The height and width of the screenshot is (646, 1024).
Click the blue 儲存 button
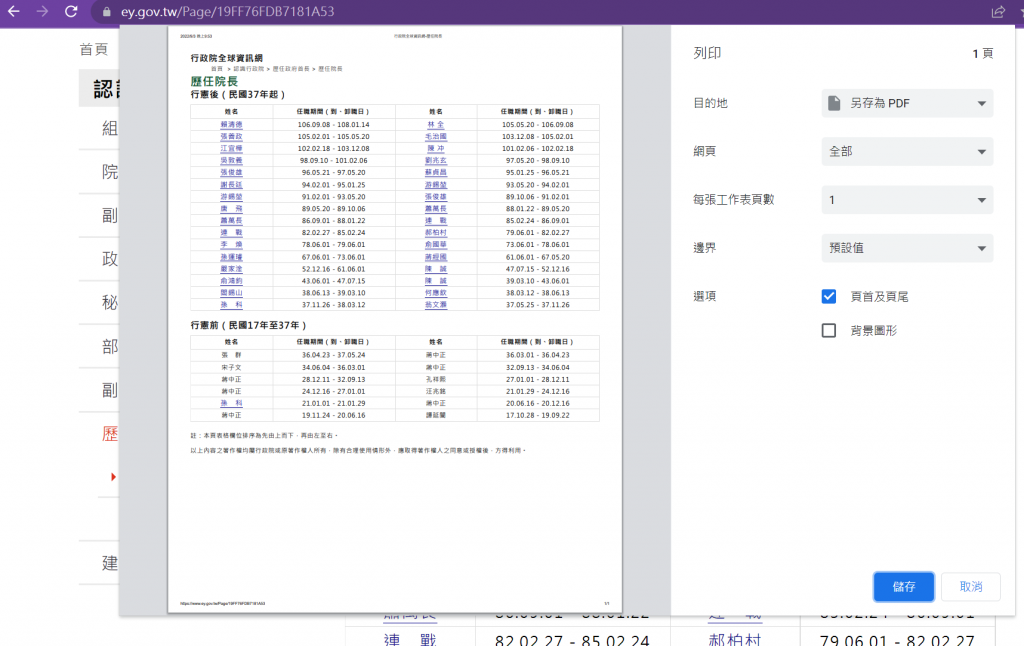point(904,587)
